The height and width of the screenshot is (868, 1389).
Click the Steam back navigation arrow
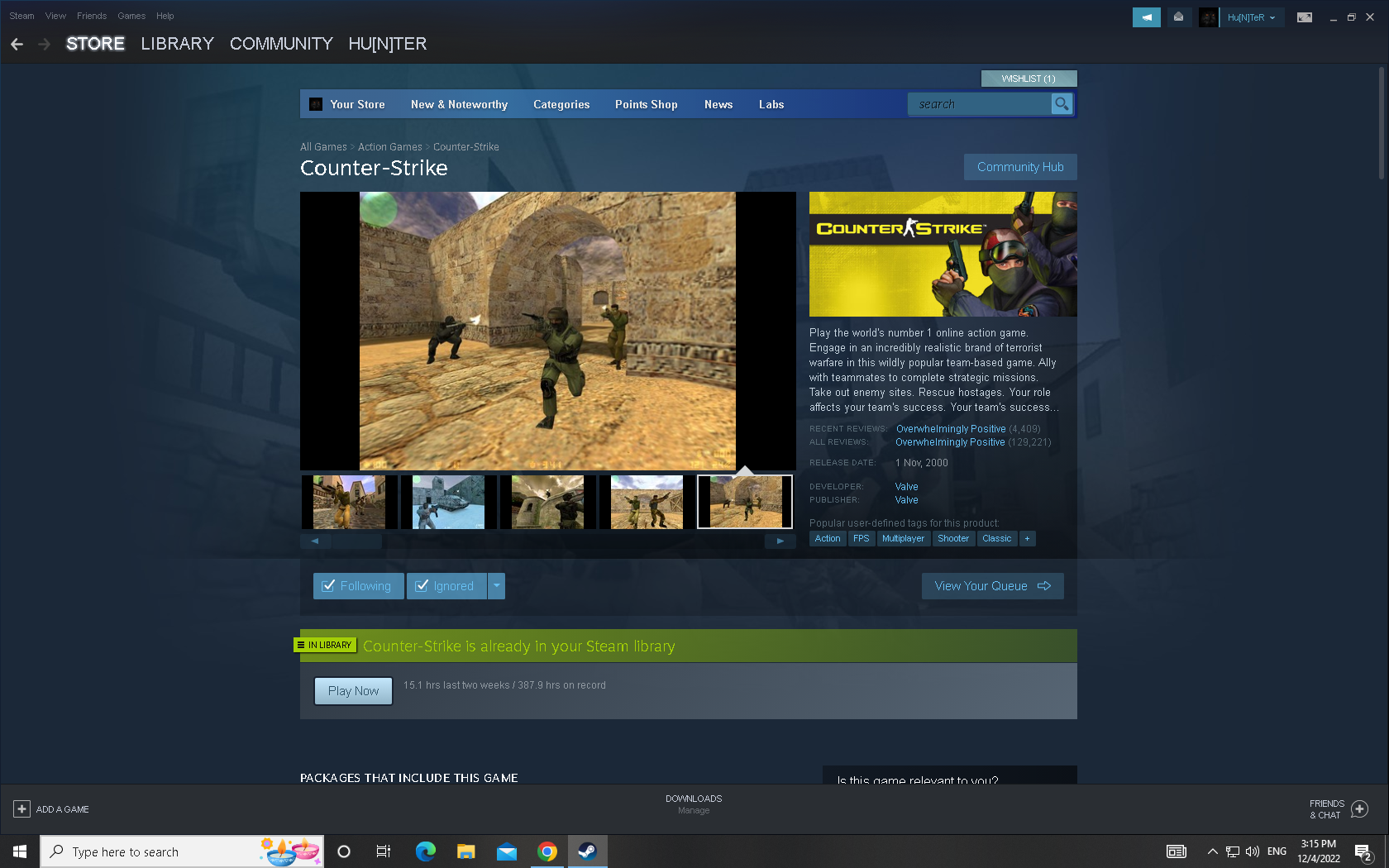17,44
